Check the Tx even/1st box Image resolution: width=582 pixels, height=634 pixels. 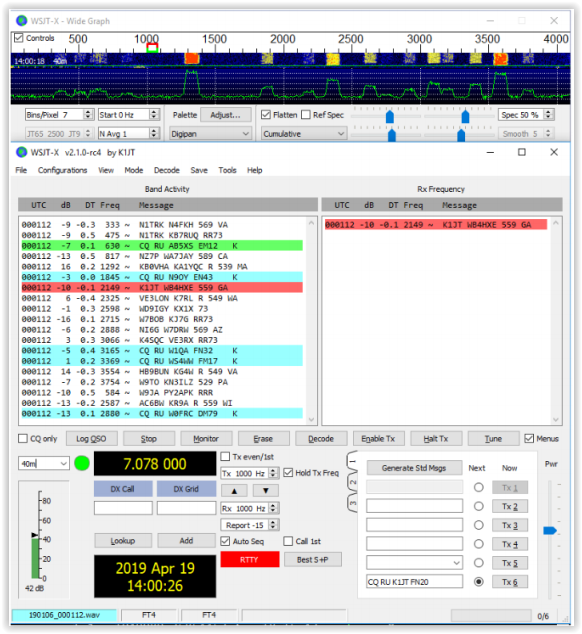225,457
